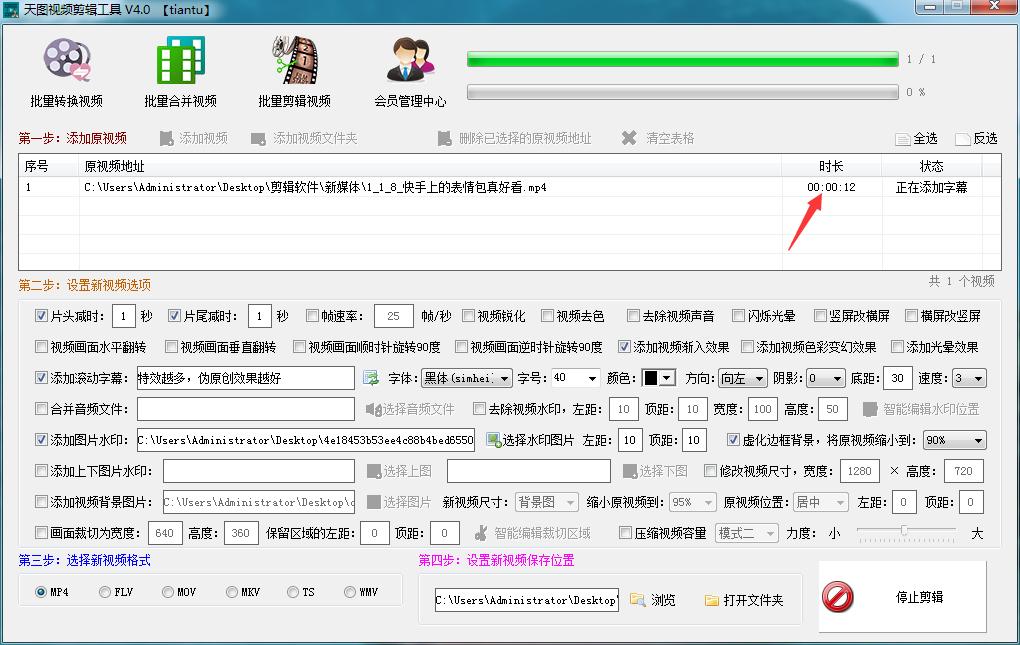Toggle the 虚化边框背景 checkbox
This screenshot has height=645, width=1020.
(x=733, y=440)
